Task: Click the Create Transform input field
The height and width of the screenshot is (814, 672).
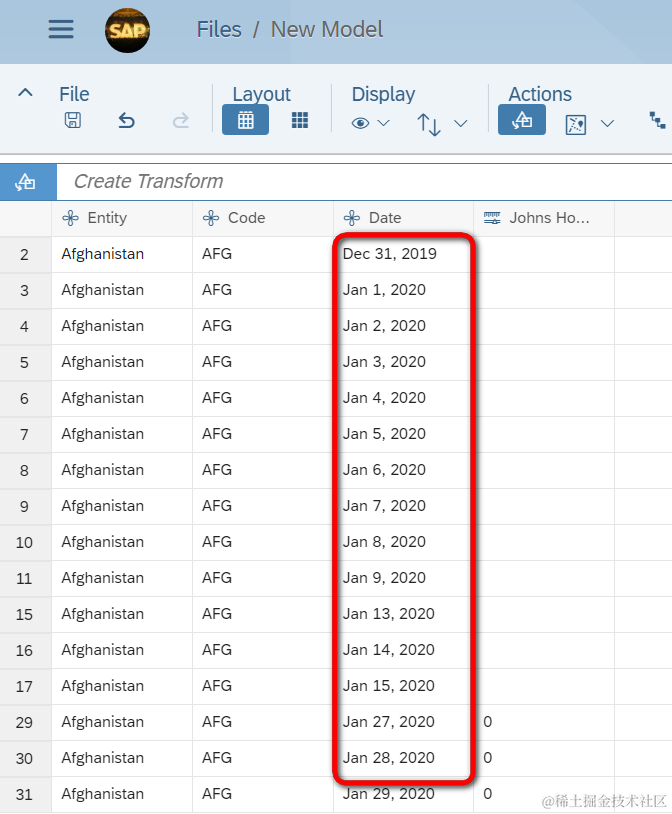Action: [364, 182]
